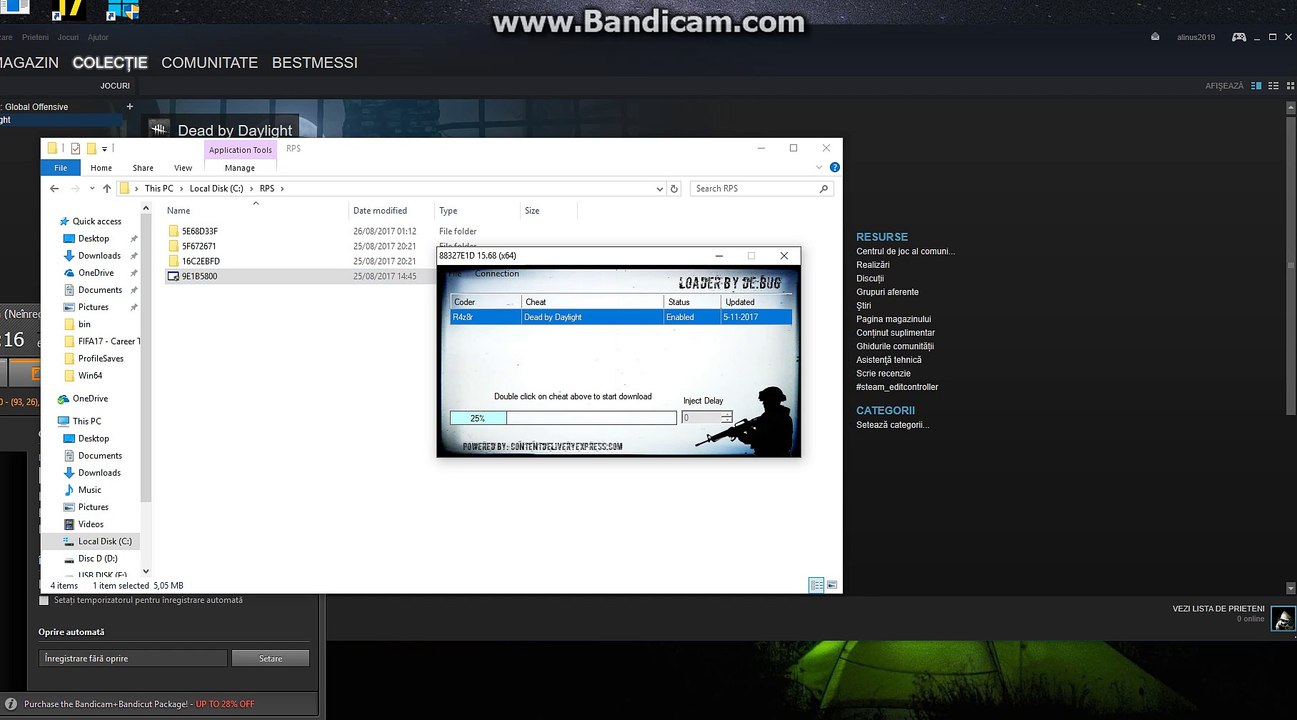Switch to large icons view in Explorer
The width and height of the screenshot is (1297, 720).
pyautogui.click(x=832, y=585)
